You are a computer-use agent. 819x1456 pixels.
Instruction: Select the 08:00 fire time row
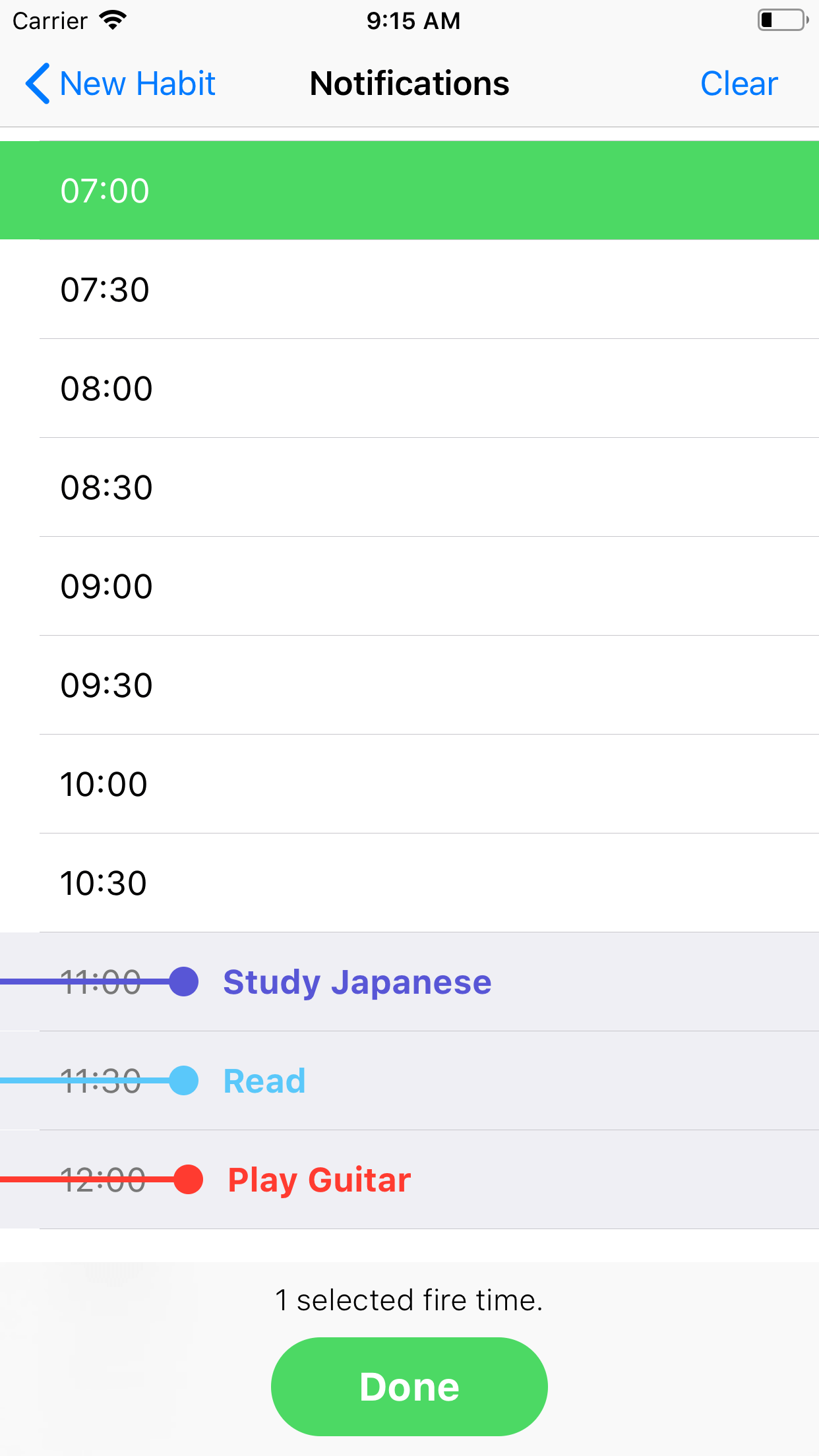tap(409, 388)
